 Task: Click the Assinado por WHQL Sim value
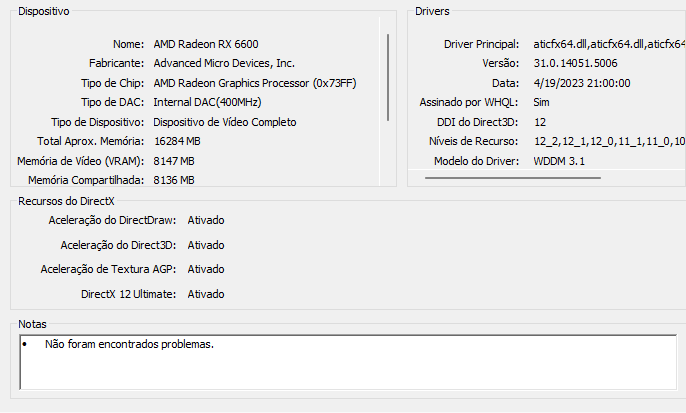(x=541, y=102)
